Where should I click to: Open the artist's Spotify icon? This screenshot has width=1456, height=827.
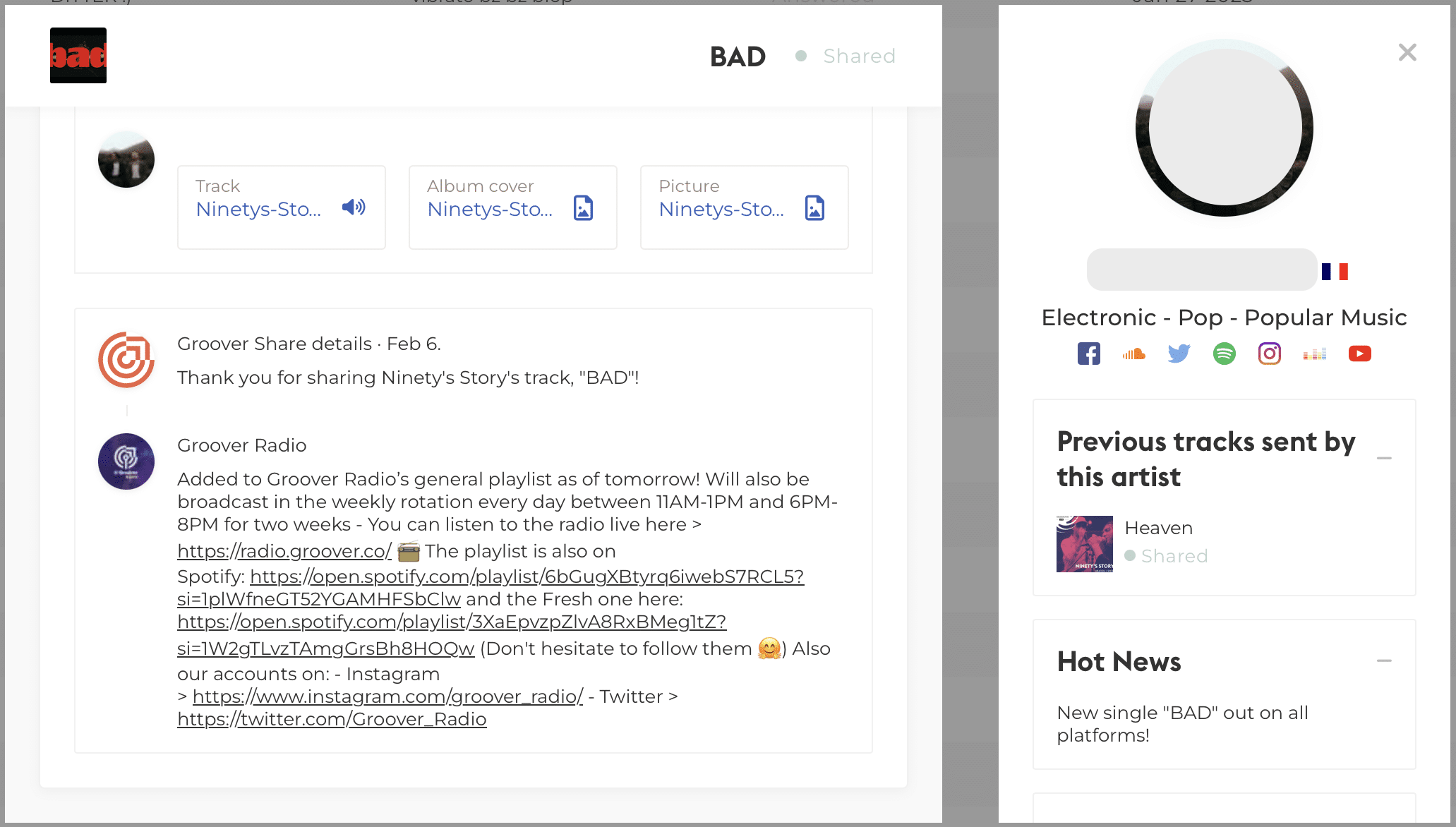click(x=1224, y=354)
